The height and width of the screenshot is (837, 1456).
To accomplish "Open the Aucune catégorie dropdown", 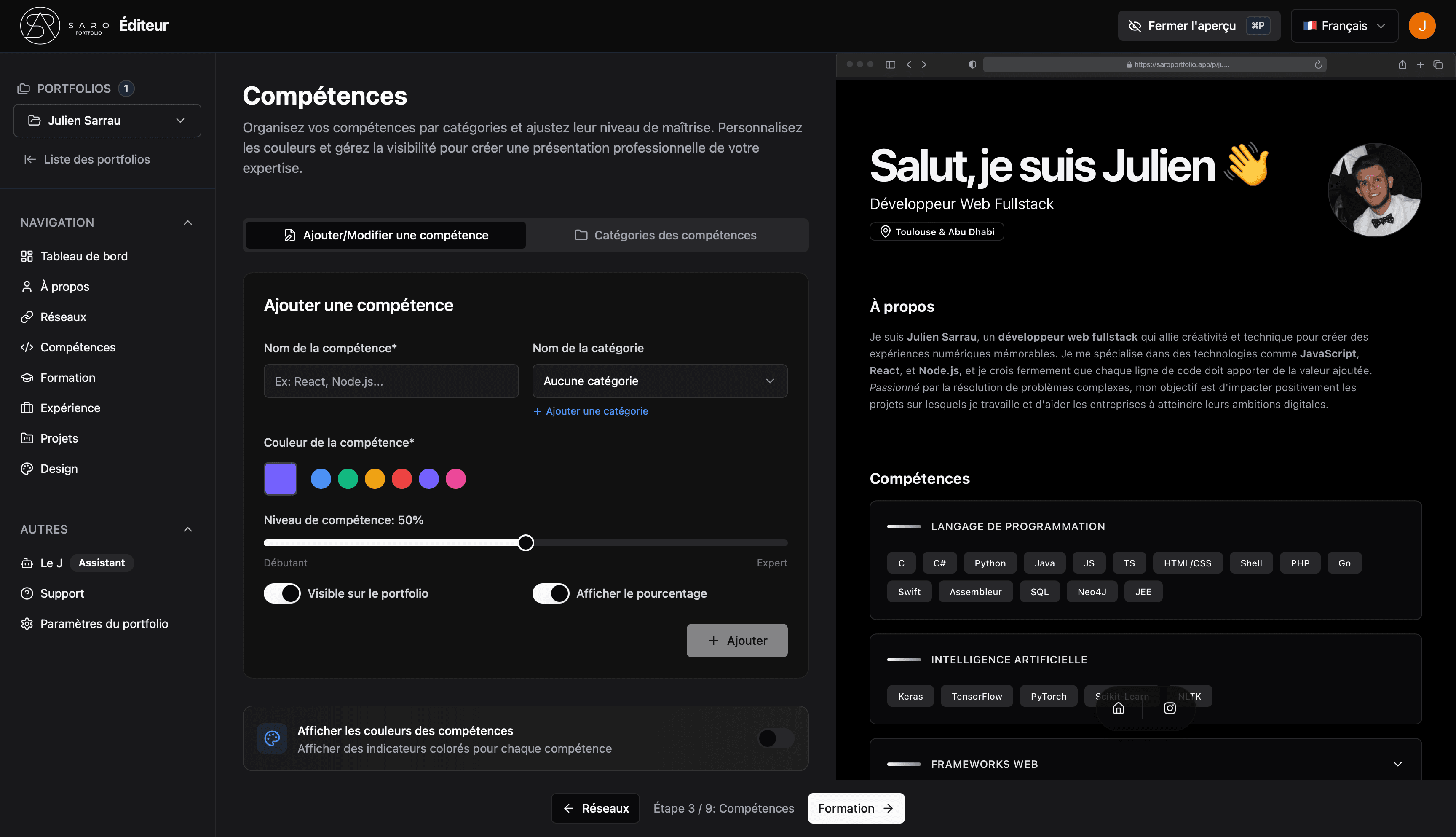I will click(x=659, y=381).
